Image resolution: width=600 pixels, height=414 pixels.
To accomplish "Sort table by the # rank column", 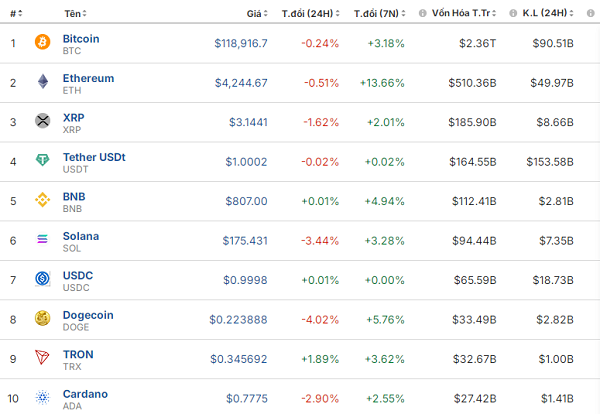I will click(x=16, y=14).
